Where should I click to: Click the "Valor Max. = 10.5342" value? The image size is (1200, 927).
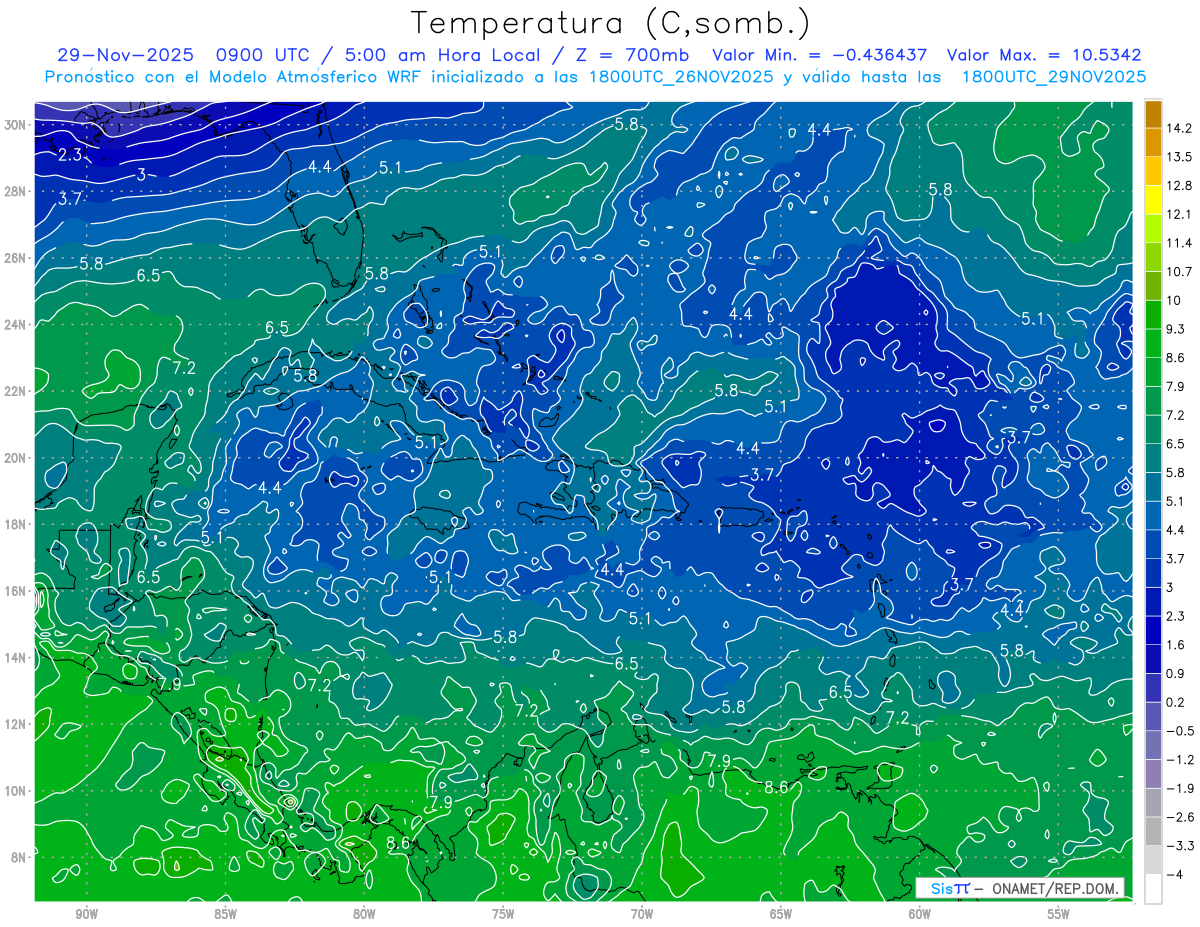(x=1044, y=55)
